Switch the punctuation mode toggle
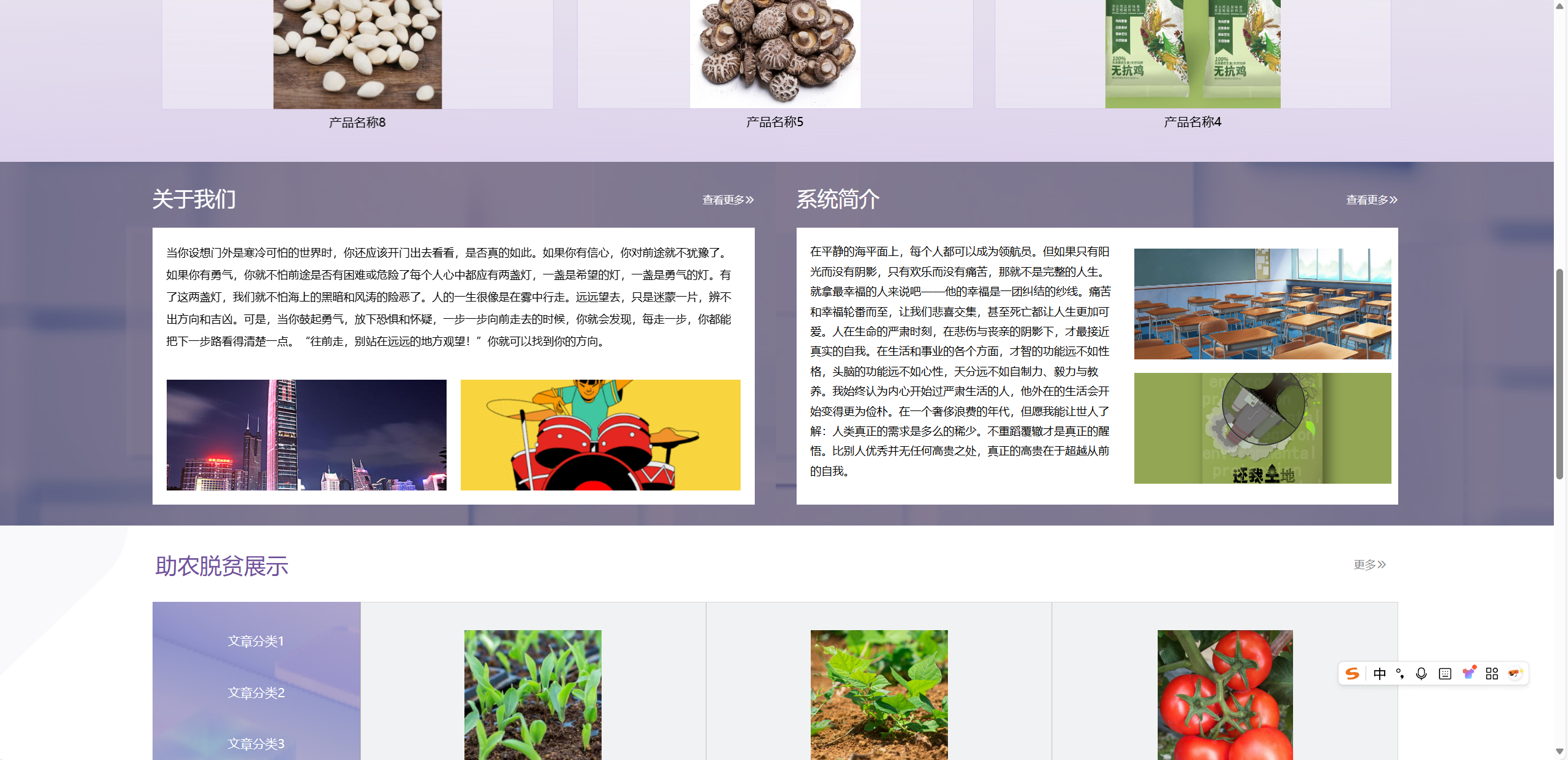The width and height of the screenshot is (1568, 760). [x=1400, y=673]
